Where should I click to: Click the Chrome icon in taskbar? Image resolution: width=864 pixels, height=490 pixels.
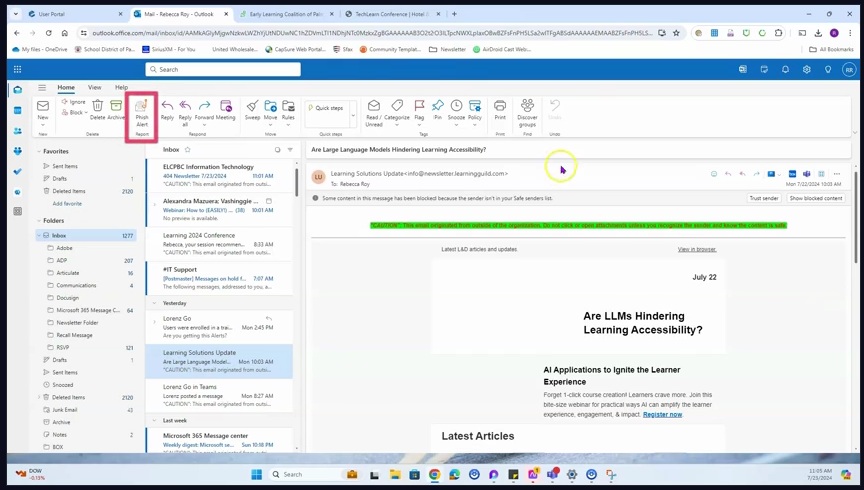[x=435, y=475]
